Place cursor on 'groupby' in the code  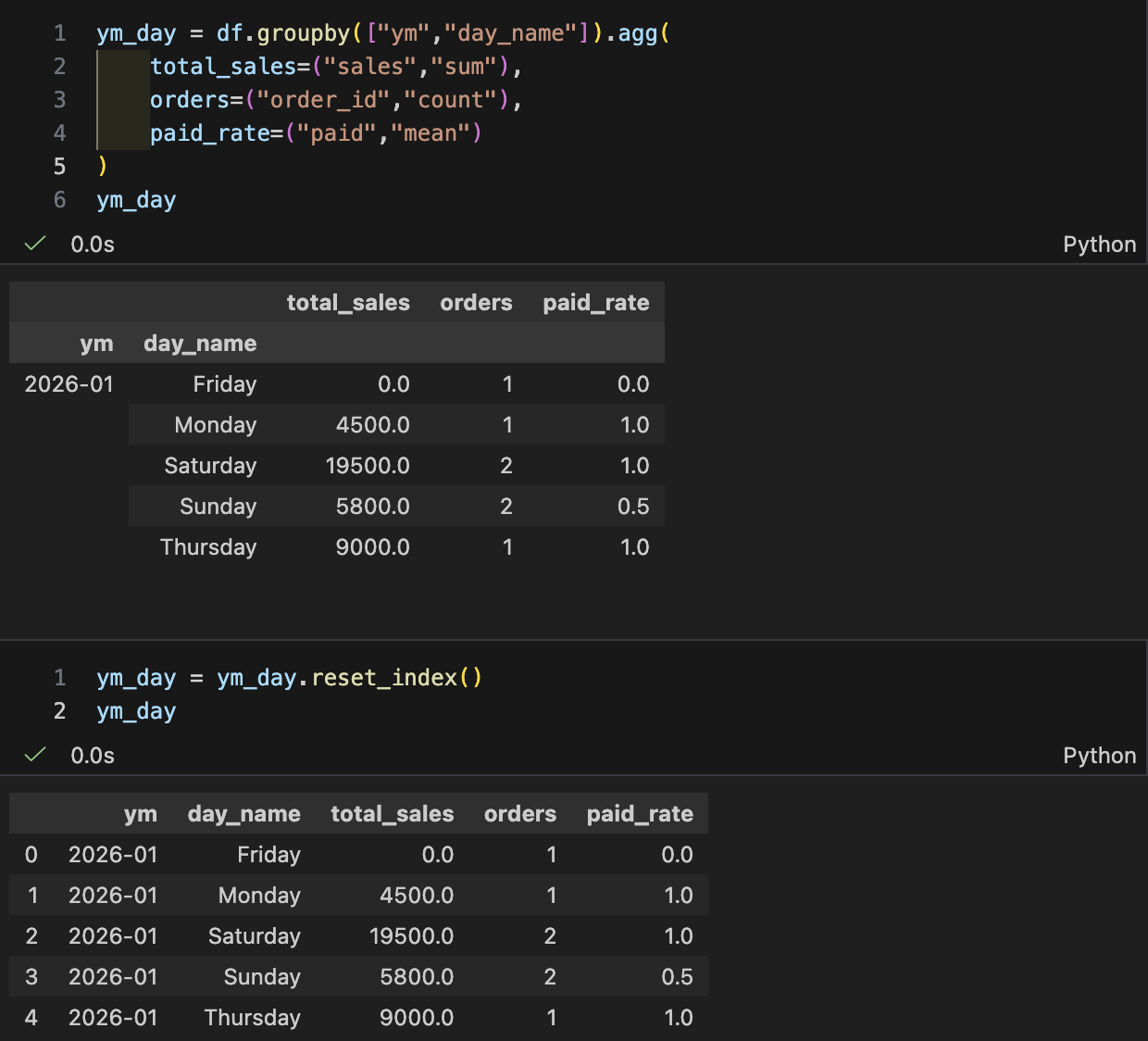(x=304, y=33)
